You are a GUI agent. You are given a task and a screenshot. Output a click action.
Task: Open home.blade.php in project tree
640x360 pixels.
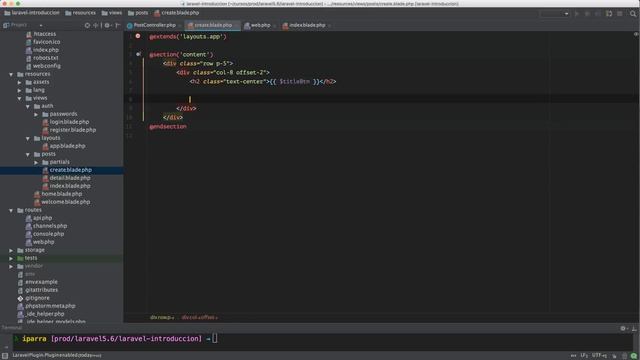click(58, 194)
